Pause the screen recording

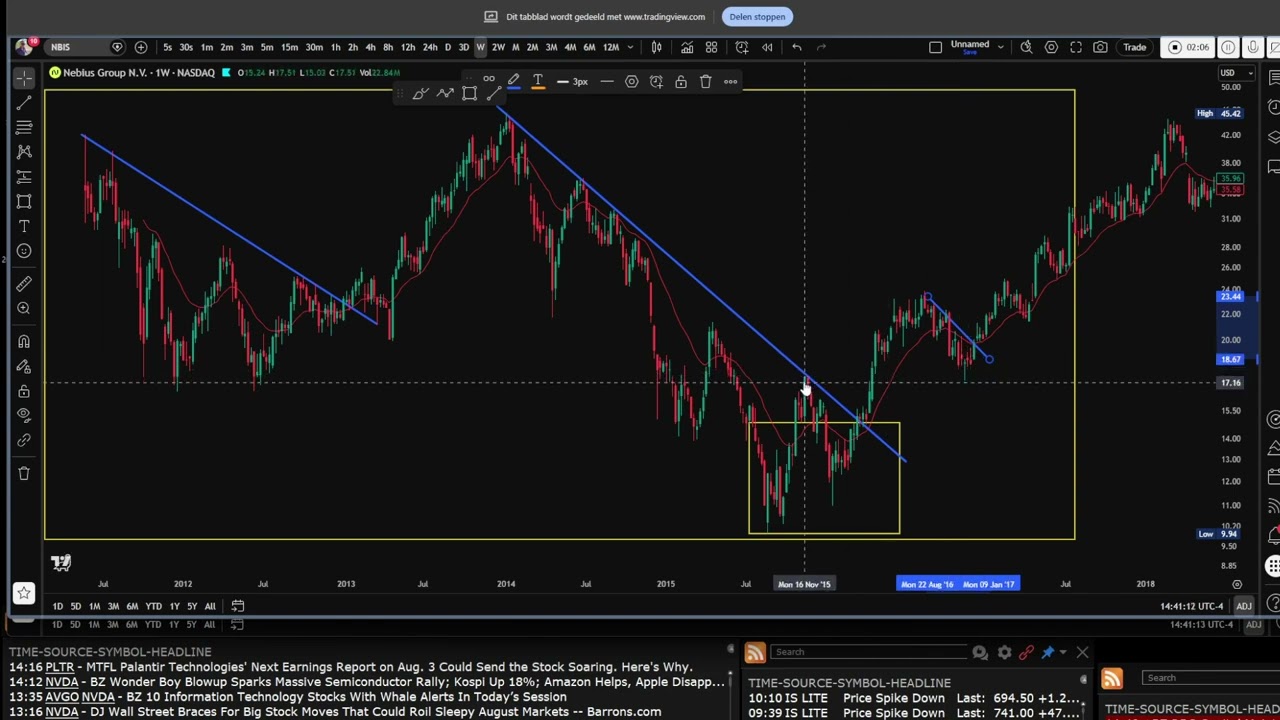pos(1228,47)
